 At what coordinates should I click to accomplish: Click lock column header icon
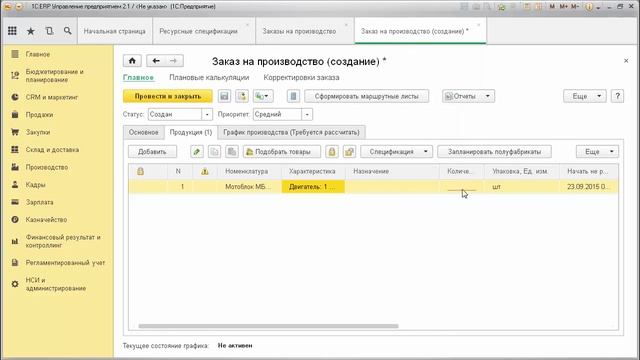pos(140,171)
